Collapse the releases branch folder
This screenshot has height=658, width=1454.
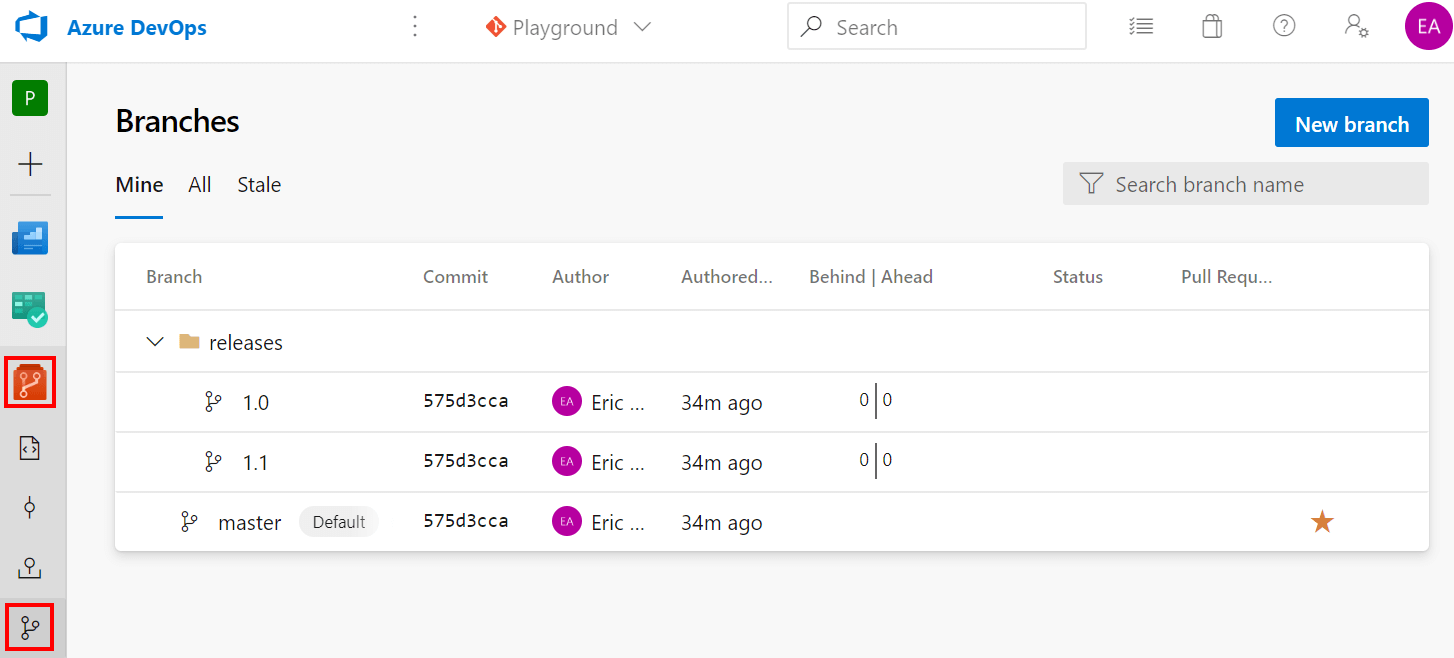pos(155,341)
